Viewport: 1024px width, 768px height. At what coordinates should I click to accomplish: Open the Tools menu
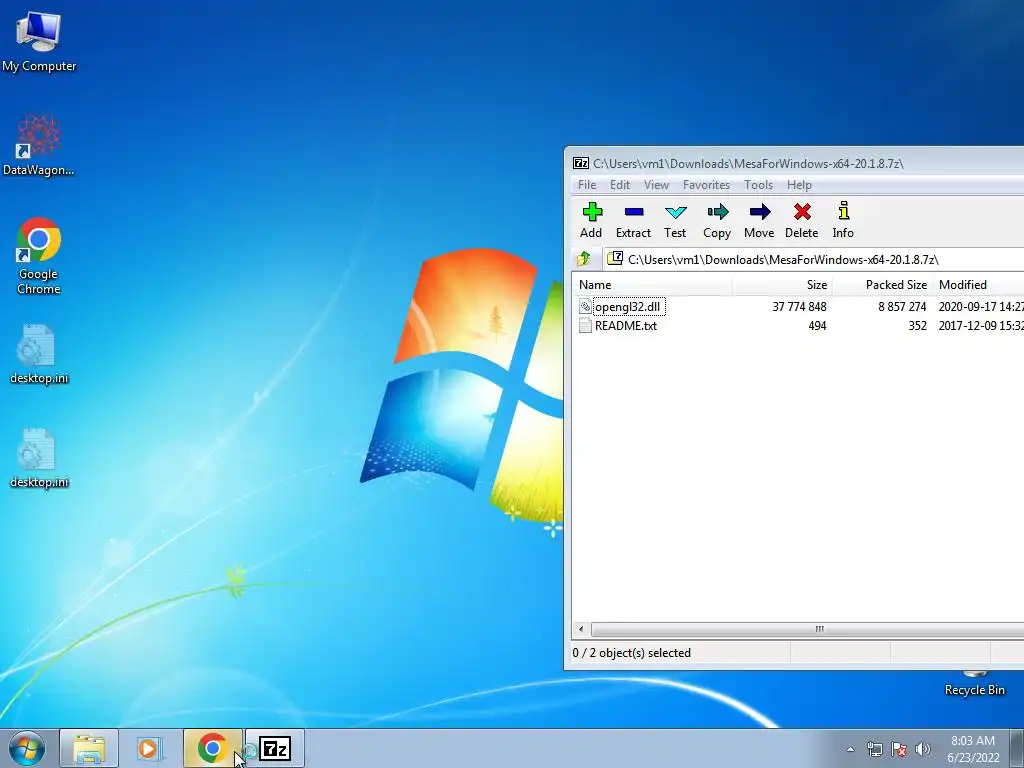[758, 185]
